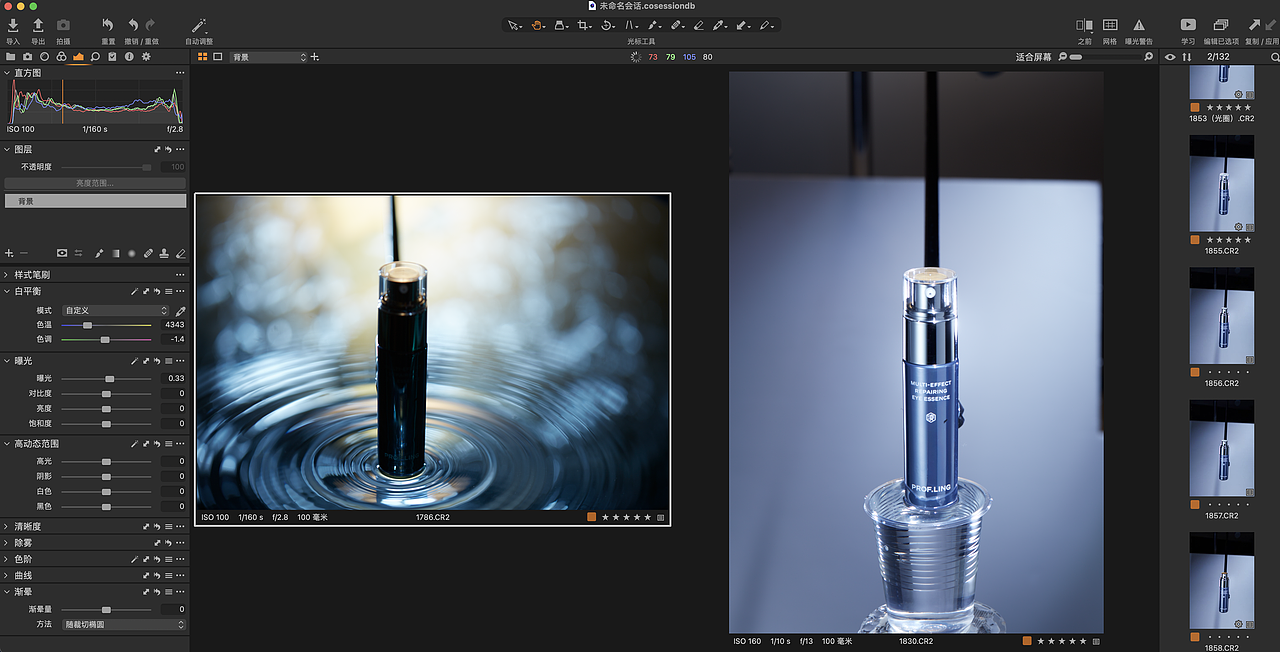Click the Learn (学习) video icon
1280x652 pixels.
[x=1188, y=25]
